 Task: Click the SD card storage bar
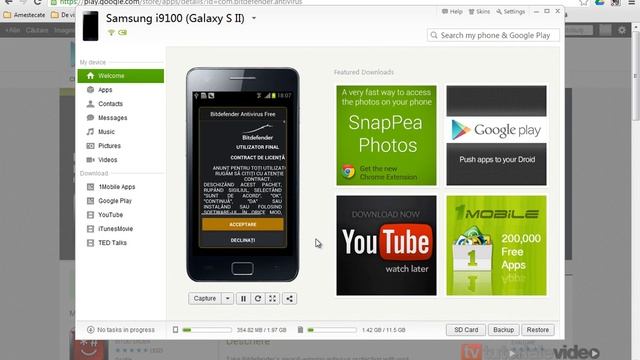coord(332,330)
